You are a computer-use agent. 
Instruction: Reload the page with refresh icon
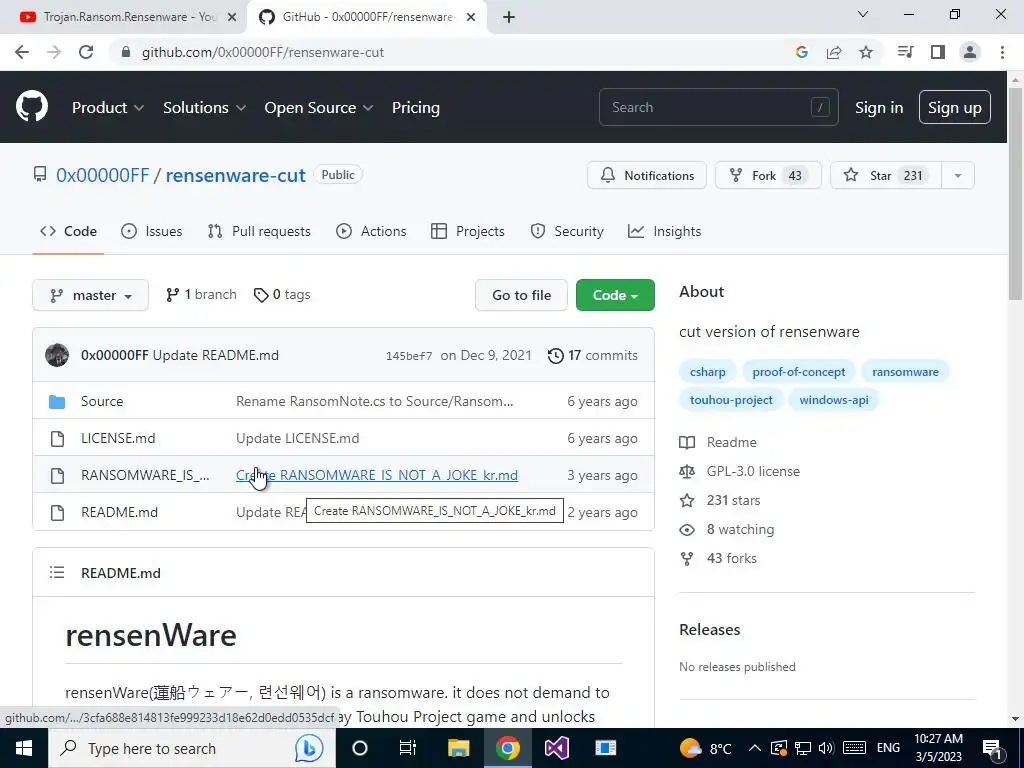point(86,52)
